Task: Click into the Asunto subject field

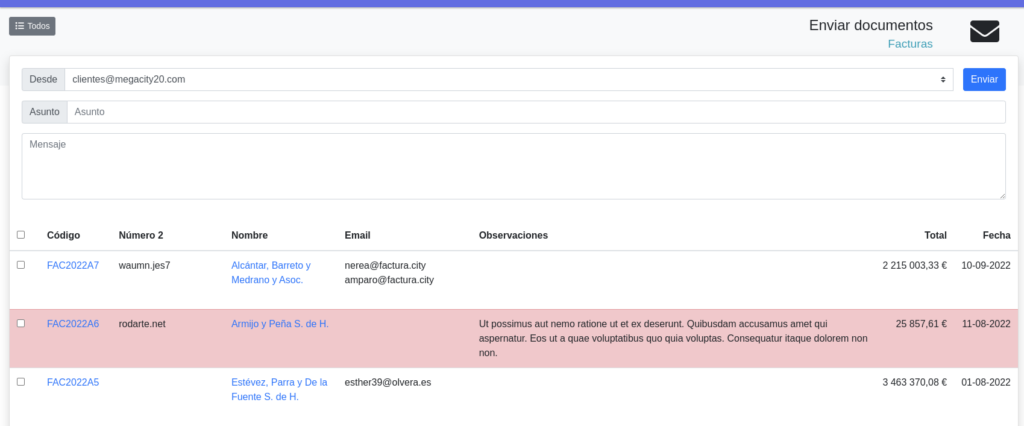Action: tap(535, 112)
